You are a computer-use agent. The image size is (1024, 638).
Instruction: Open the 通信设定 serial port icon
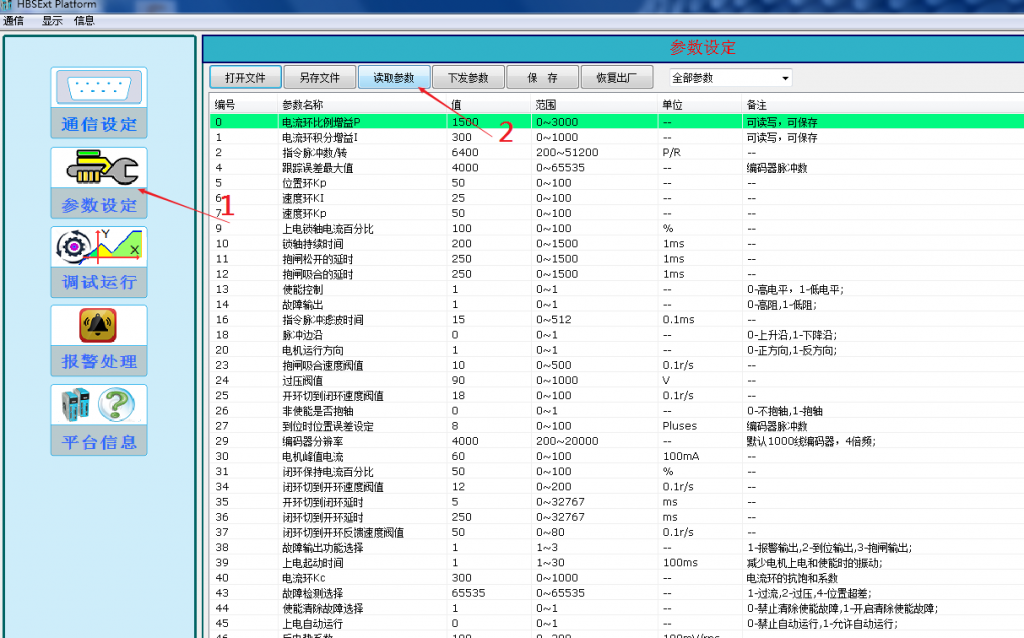coord(99,88)
